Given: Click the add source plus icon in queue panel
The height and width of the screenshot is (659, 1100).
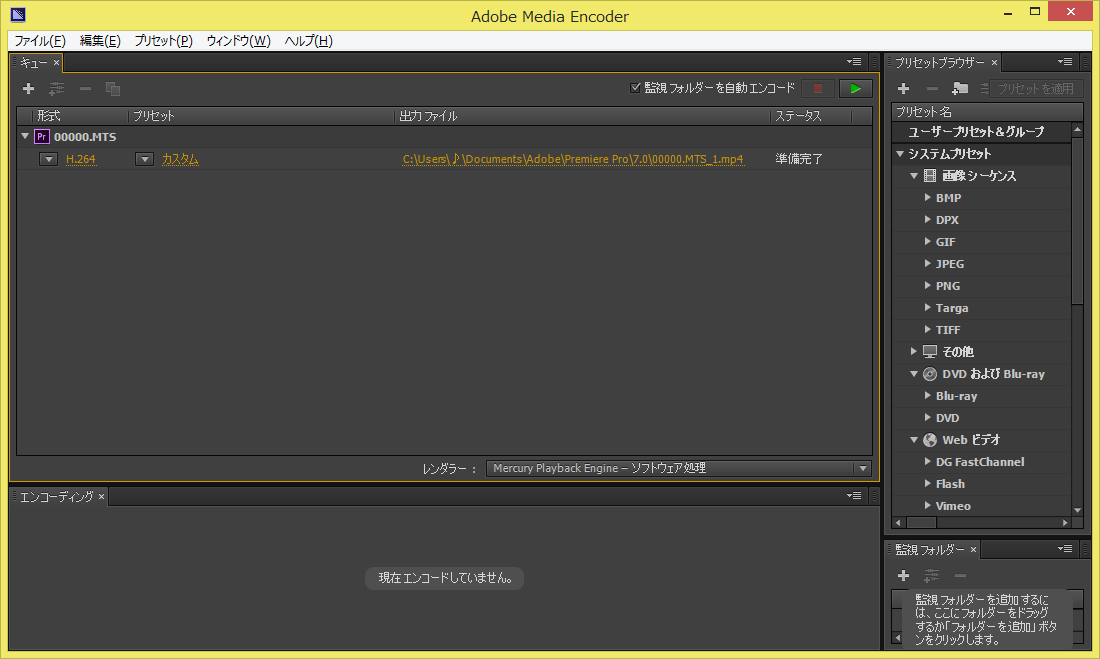Looking at the screenshot, I should (x=28, y=89).
